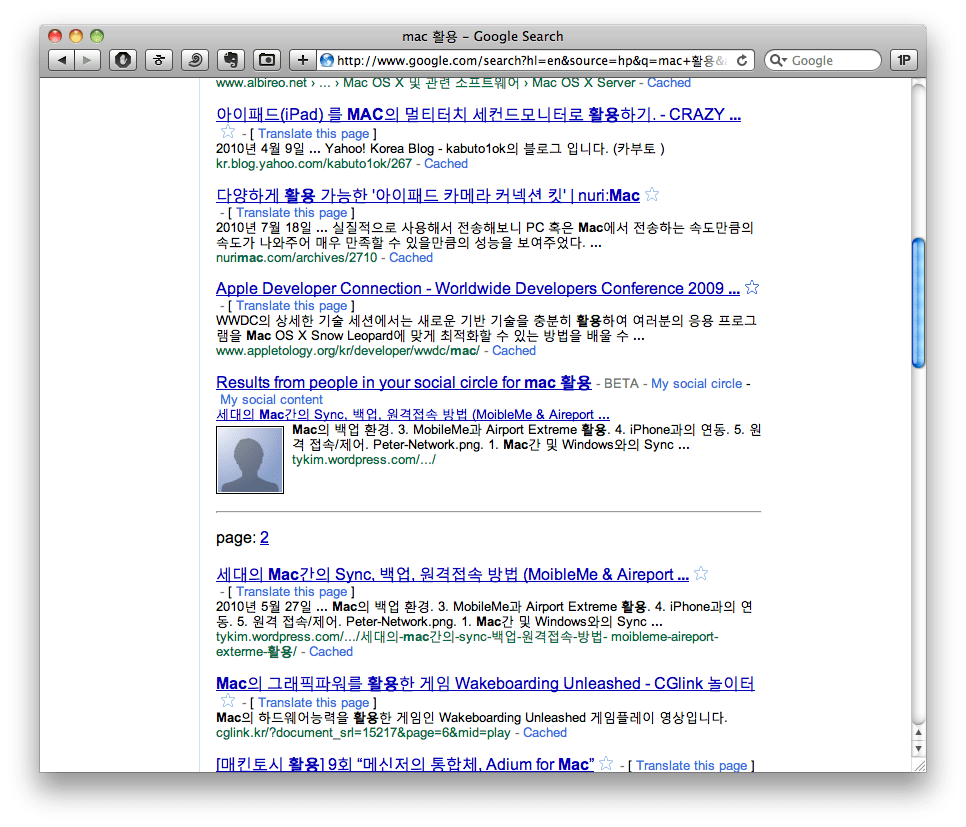Star the nuri:Mac iPad camera kit result
The height and width of the screenshot is (827, 966).
[x=652, y=194]
